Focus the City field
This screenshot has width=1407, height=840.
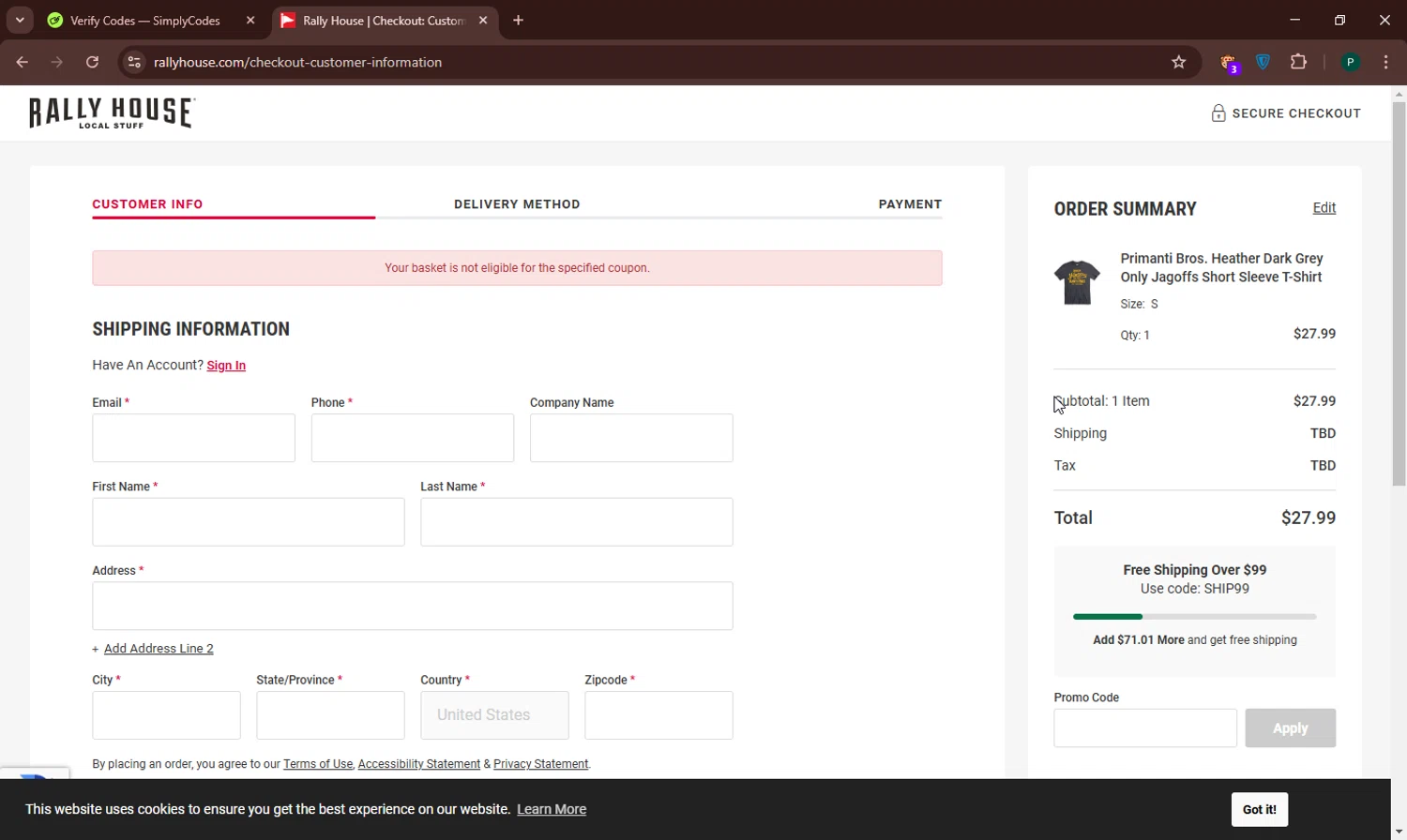pyautogui.click(x=166, y=715)
